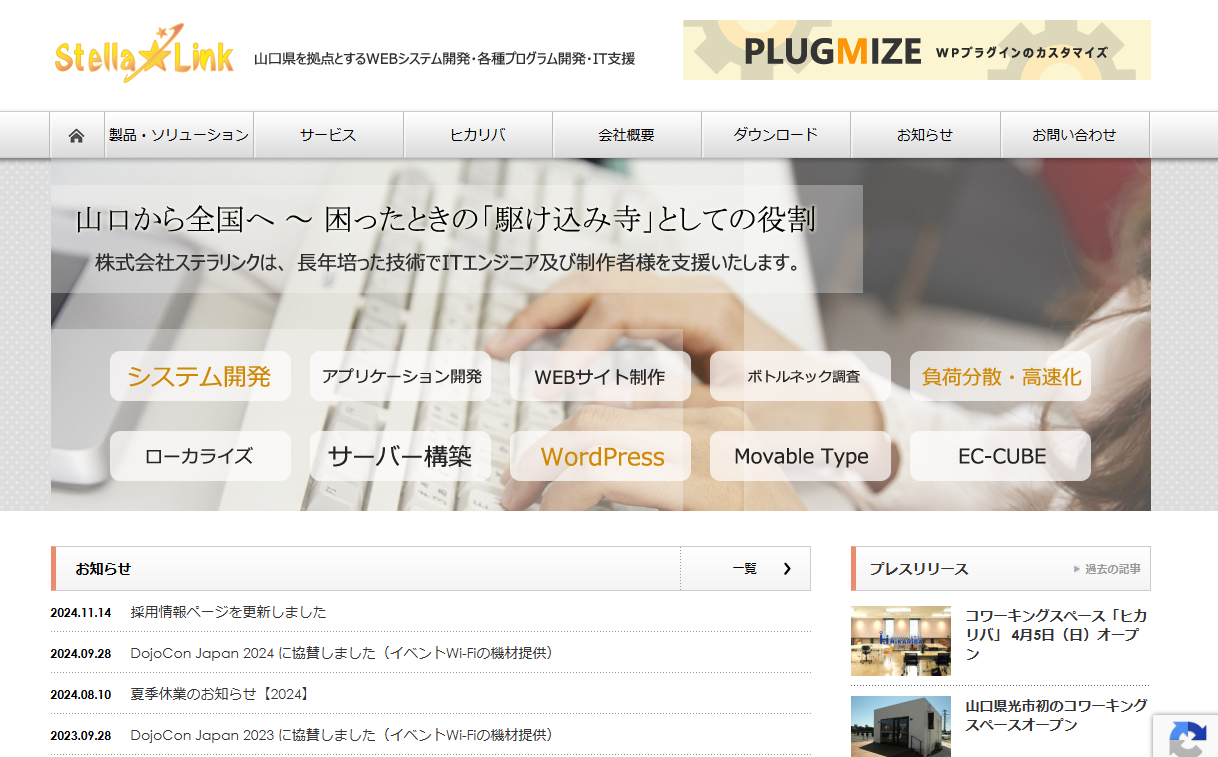Click the WordPress tile
Image resolution: width=1218 pixels, height=757 pixels.
pos(601,456)
